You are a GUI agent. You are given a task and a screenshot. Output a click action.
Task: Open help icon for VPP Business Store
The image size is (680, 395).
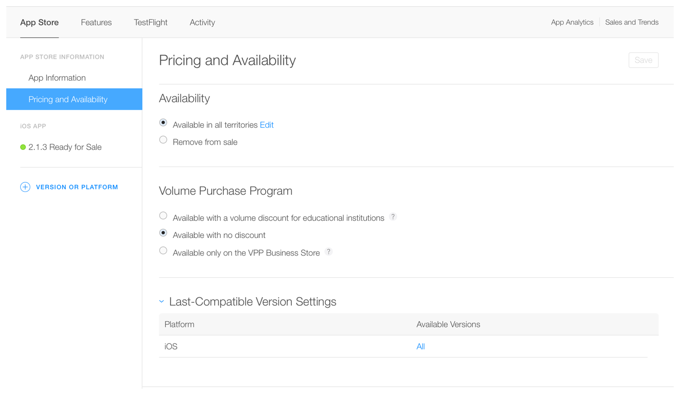[x=329, y=251]
